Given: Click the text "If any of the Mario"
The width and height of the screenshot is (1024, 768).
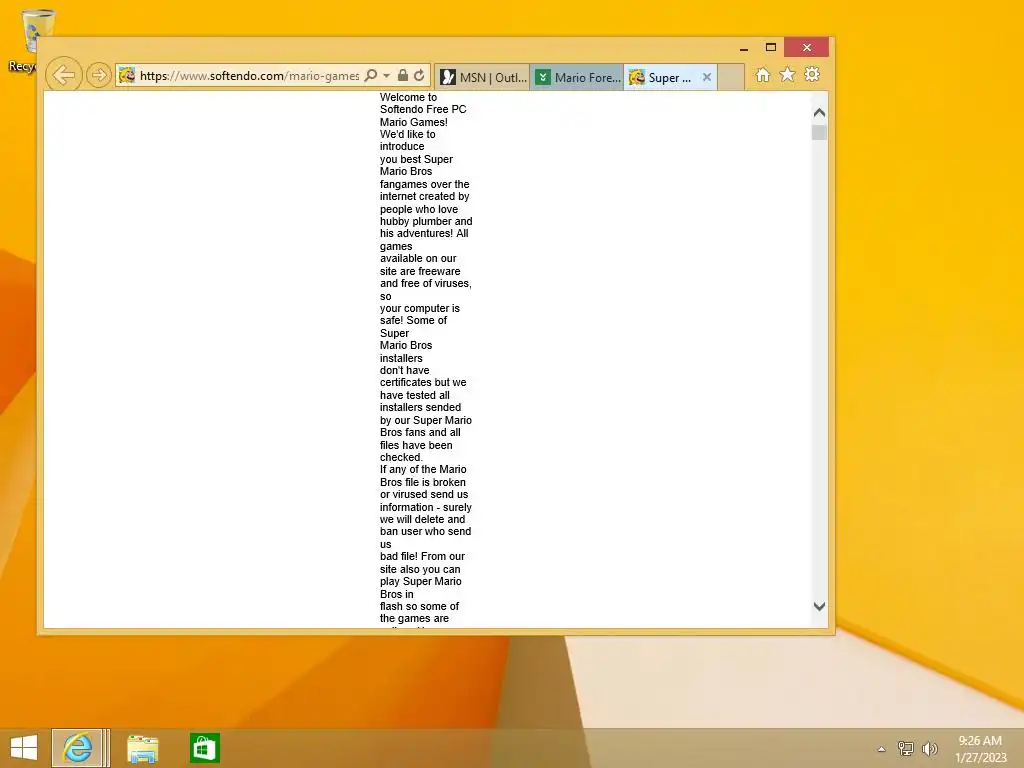Looking at the screenshot, I should (x=423, y=469).
